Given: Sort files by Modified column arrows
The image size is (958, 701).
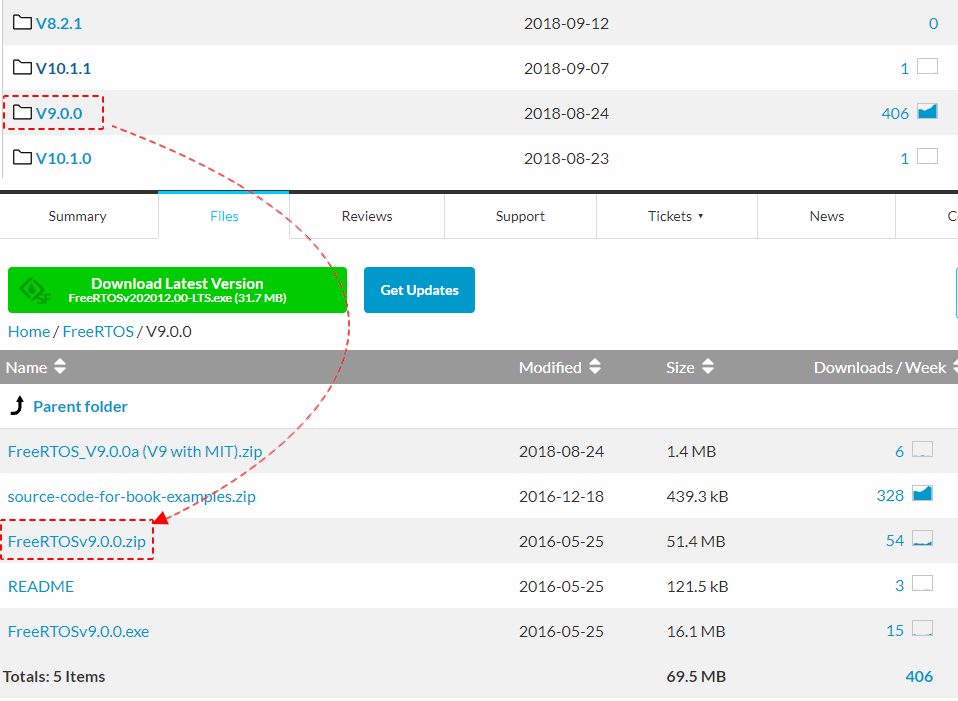Looking at the screenshot, I should pos(595,367).
